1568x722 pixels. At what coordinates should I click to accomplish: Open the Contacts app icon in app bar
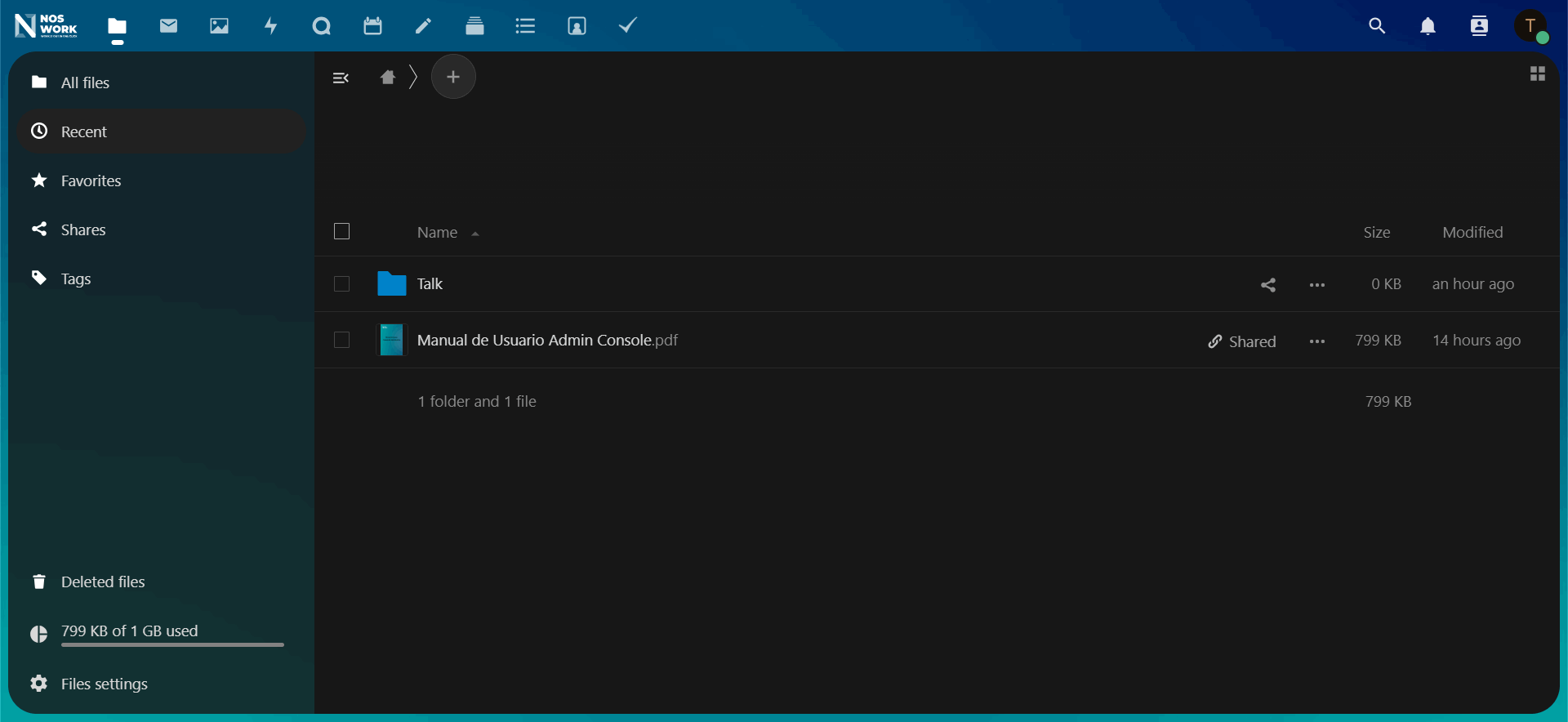[x=577, y=26]
